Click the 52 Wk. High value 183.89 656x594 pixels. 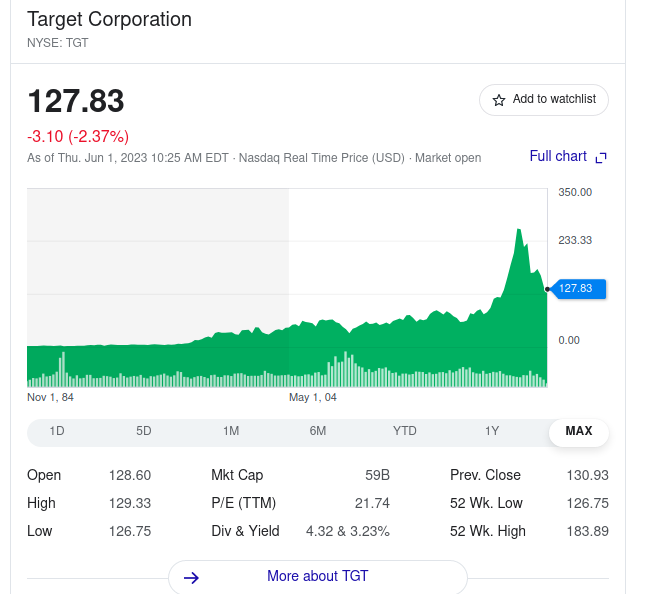tap(587, 531)
